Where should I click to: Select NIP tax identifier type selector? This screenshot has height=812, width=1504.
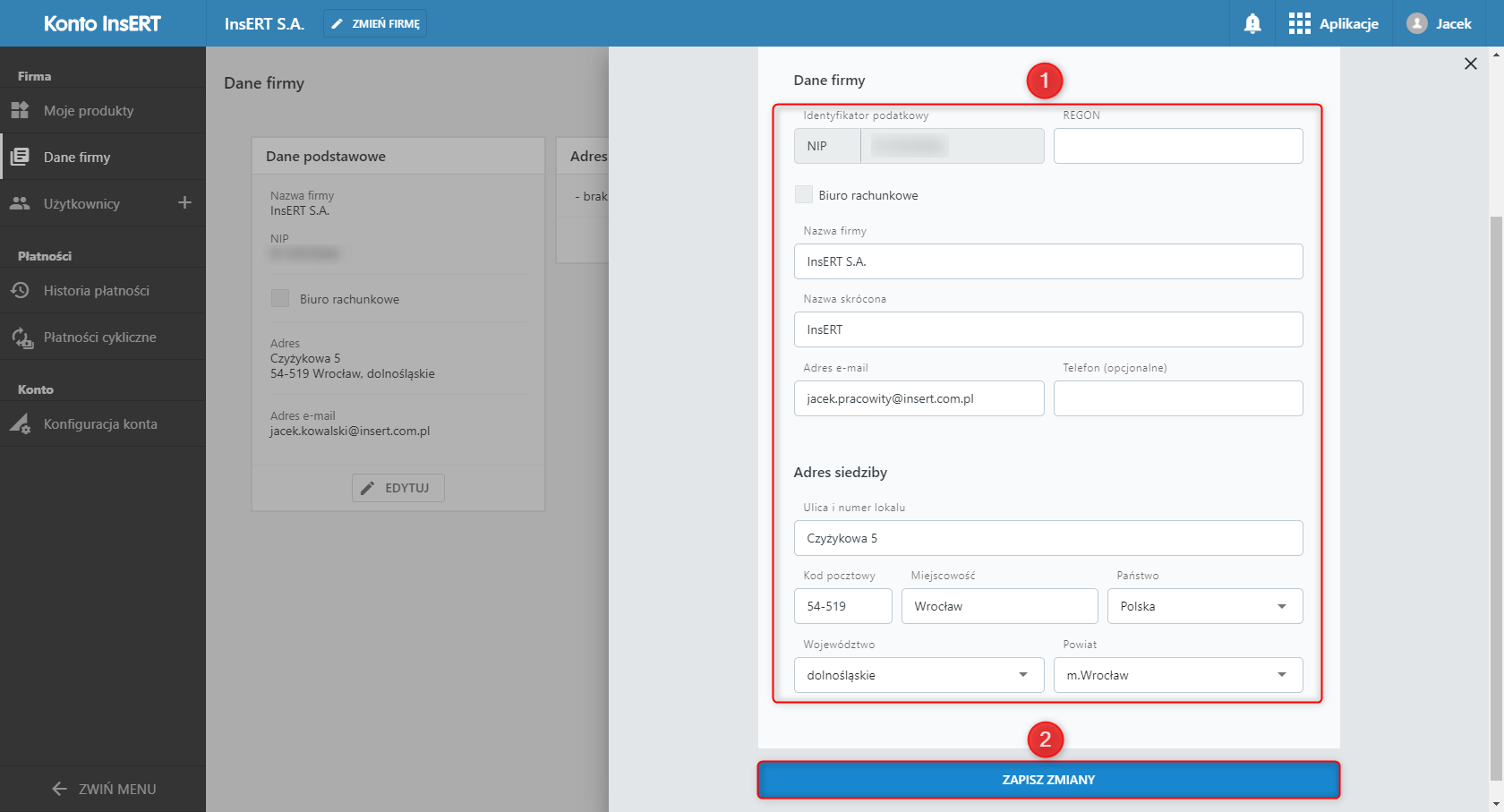click(827, 146)
